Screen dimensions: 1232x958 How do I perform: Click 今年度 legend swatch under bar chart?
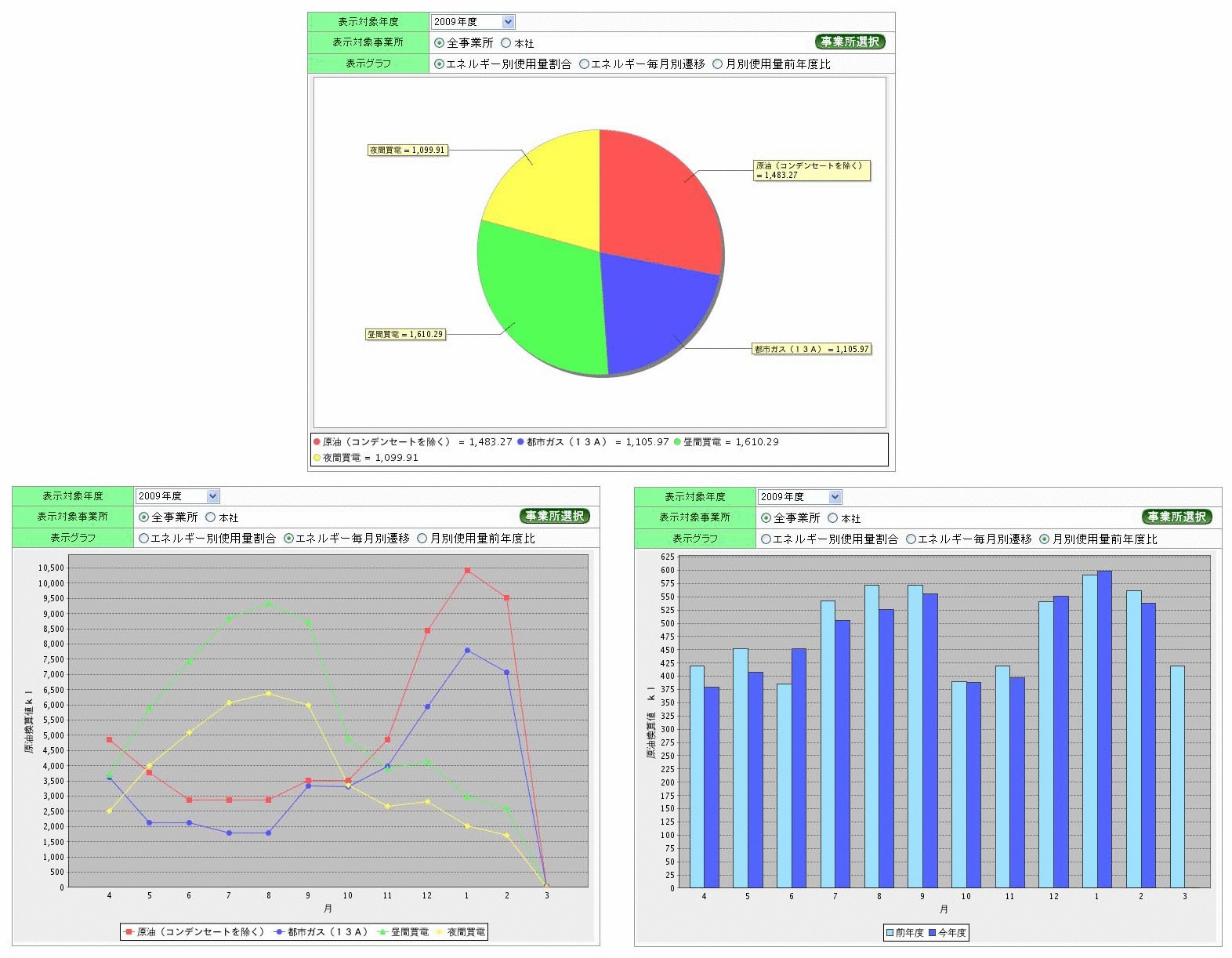tap(933, 933)
